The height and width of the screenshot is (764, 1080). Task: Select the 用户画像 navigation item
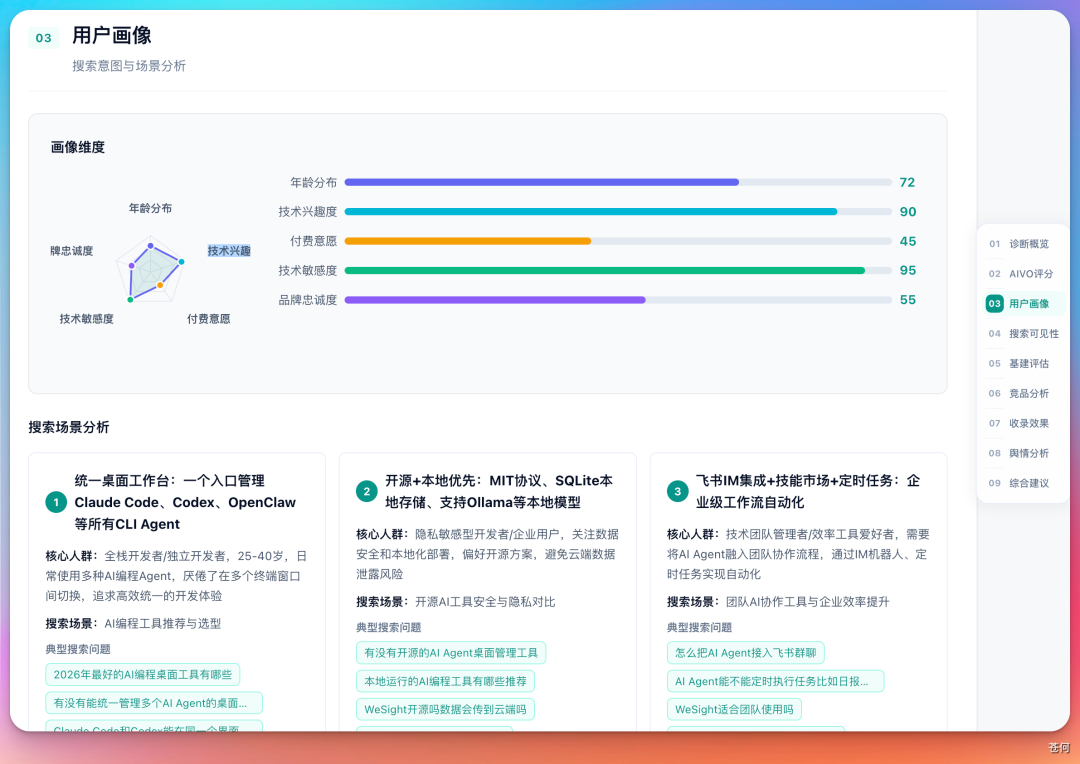click(1025, 304)
